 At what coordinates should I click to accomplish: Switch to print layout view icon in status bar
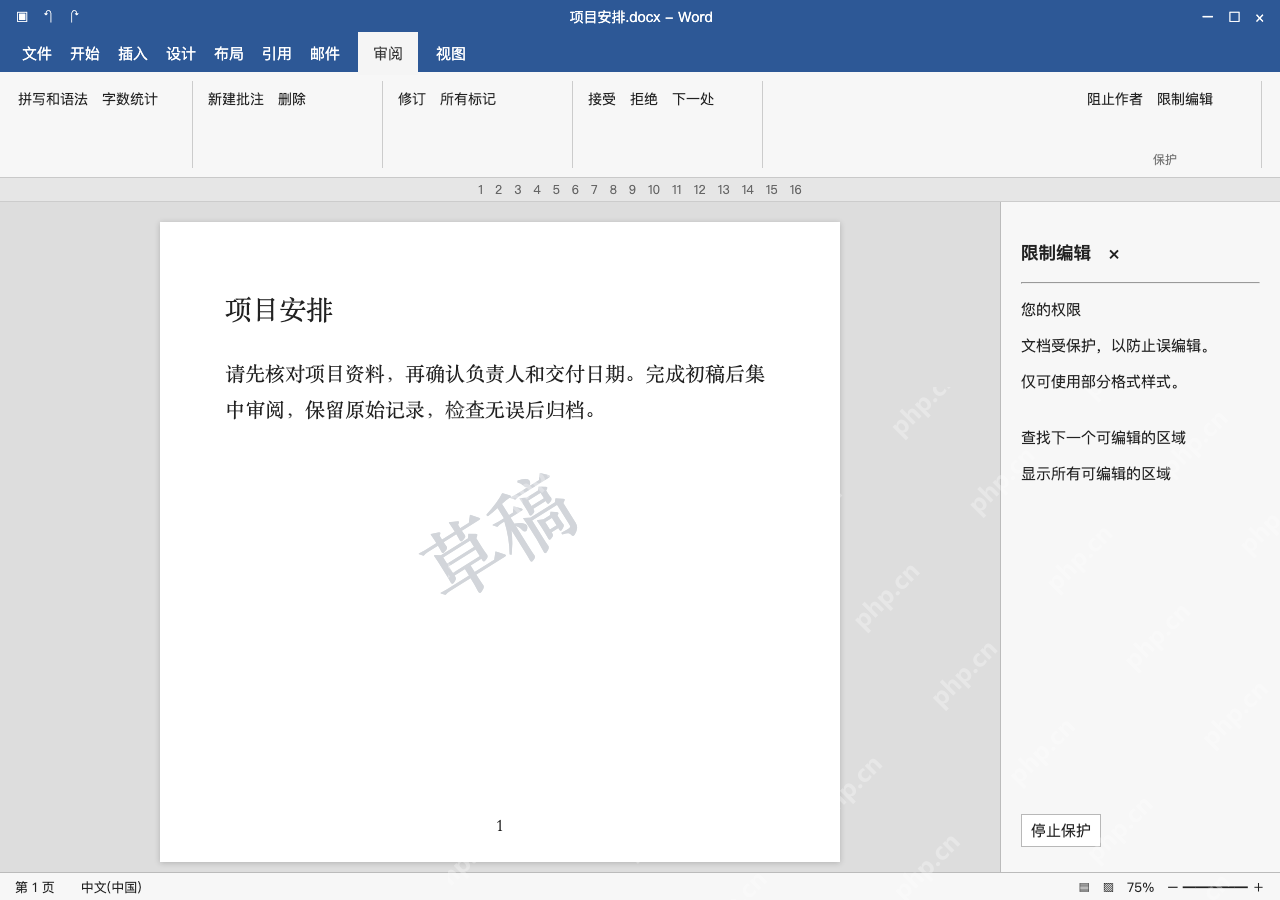[x=1084, y=888]
